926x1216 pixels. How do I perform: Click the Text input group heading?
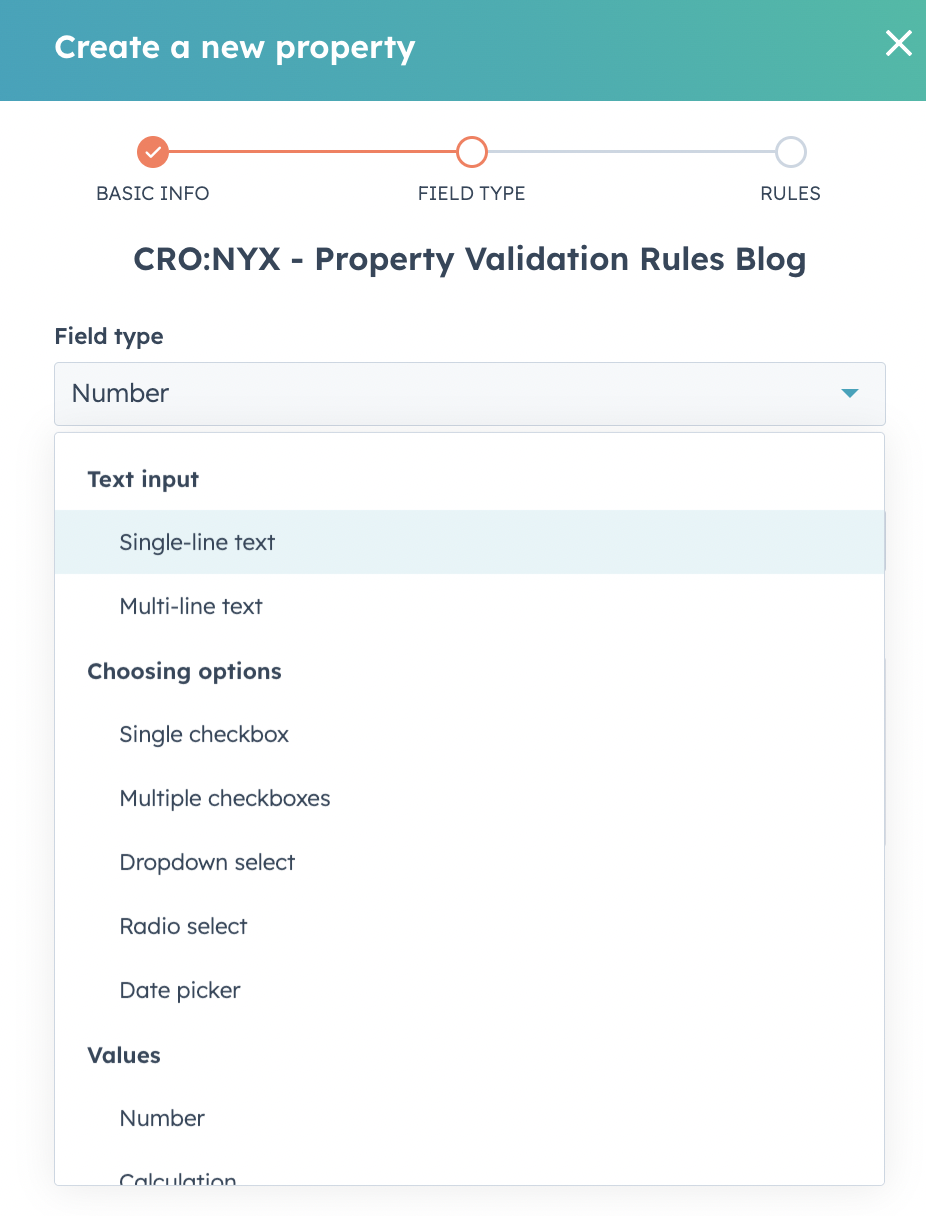pos(143,479)
